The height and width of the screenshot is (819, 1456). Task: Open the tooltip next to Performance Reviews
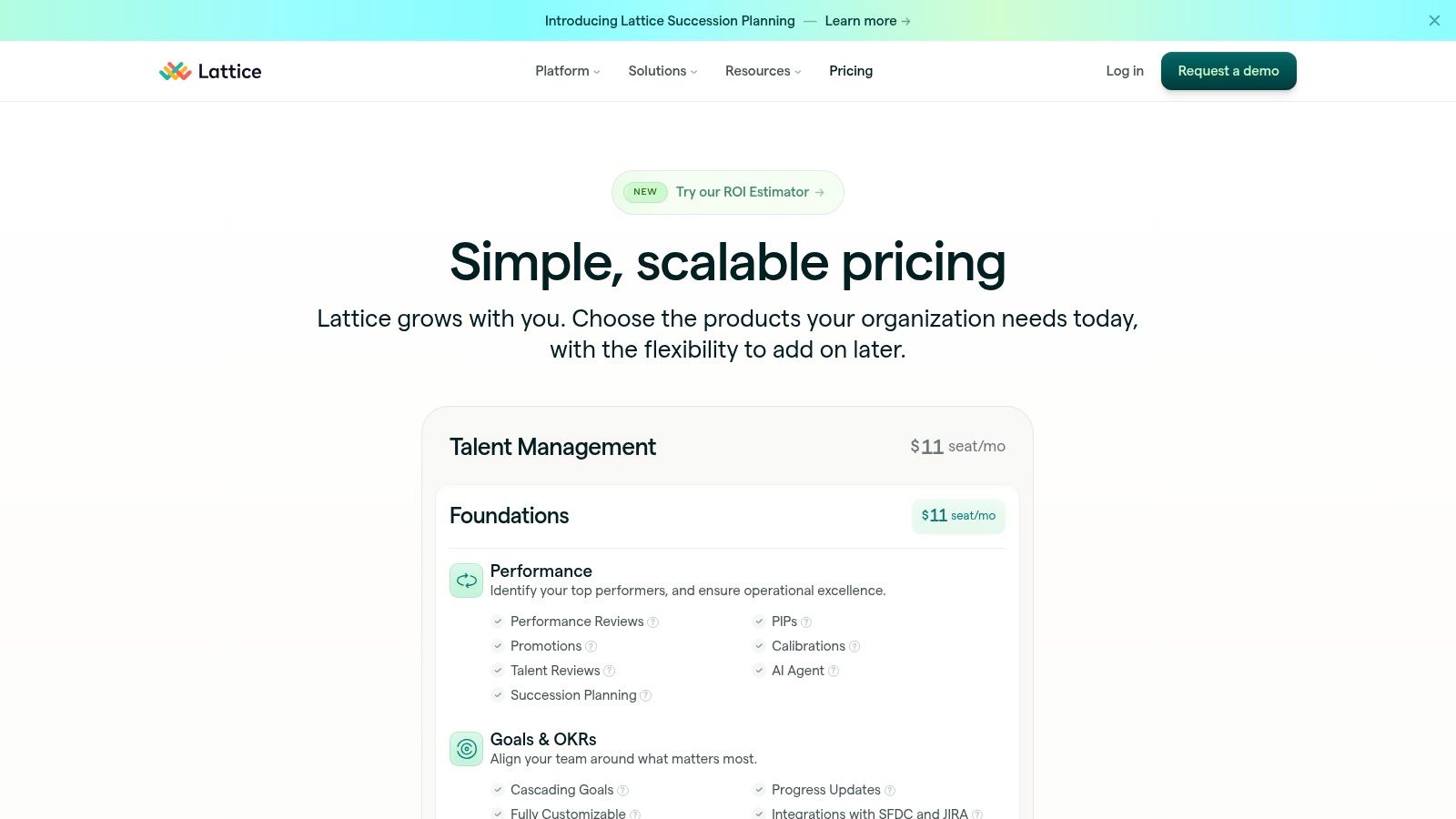click(653, 622)
